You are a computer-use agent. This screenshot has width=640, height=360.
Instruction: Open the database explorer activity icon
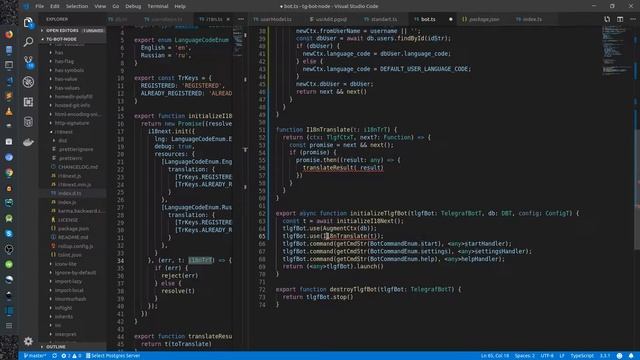pos(28,122)
